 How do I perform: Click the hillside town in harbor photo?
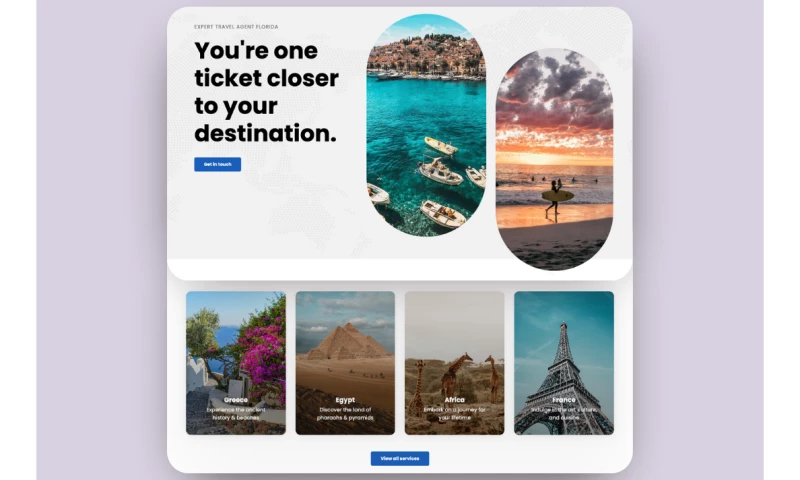pos(426,55)
